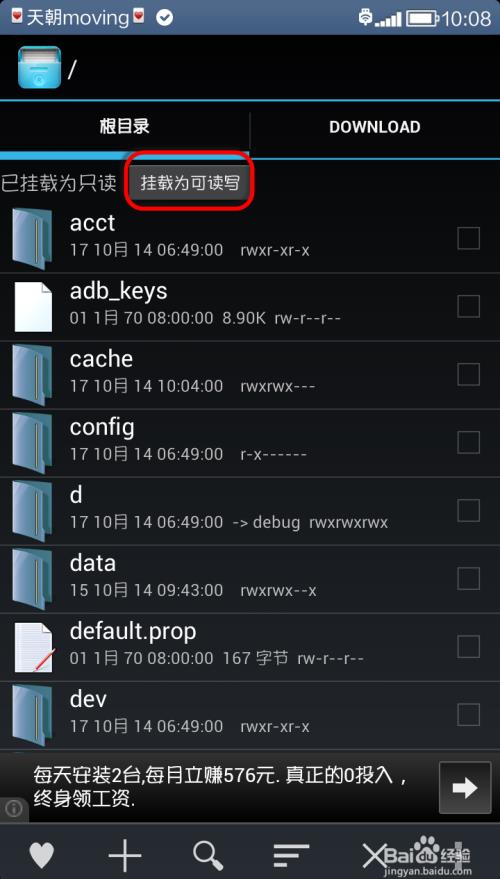
Task: Check the dev folder checkbox
Action: (x=469, y=715)
